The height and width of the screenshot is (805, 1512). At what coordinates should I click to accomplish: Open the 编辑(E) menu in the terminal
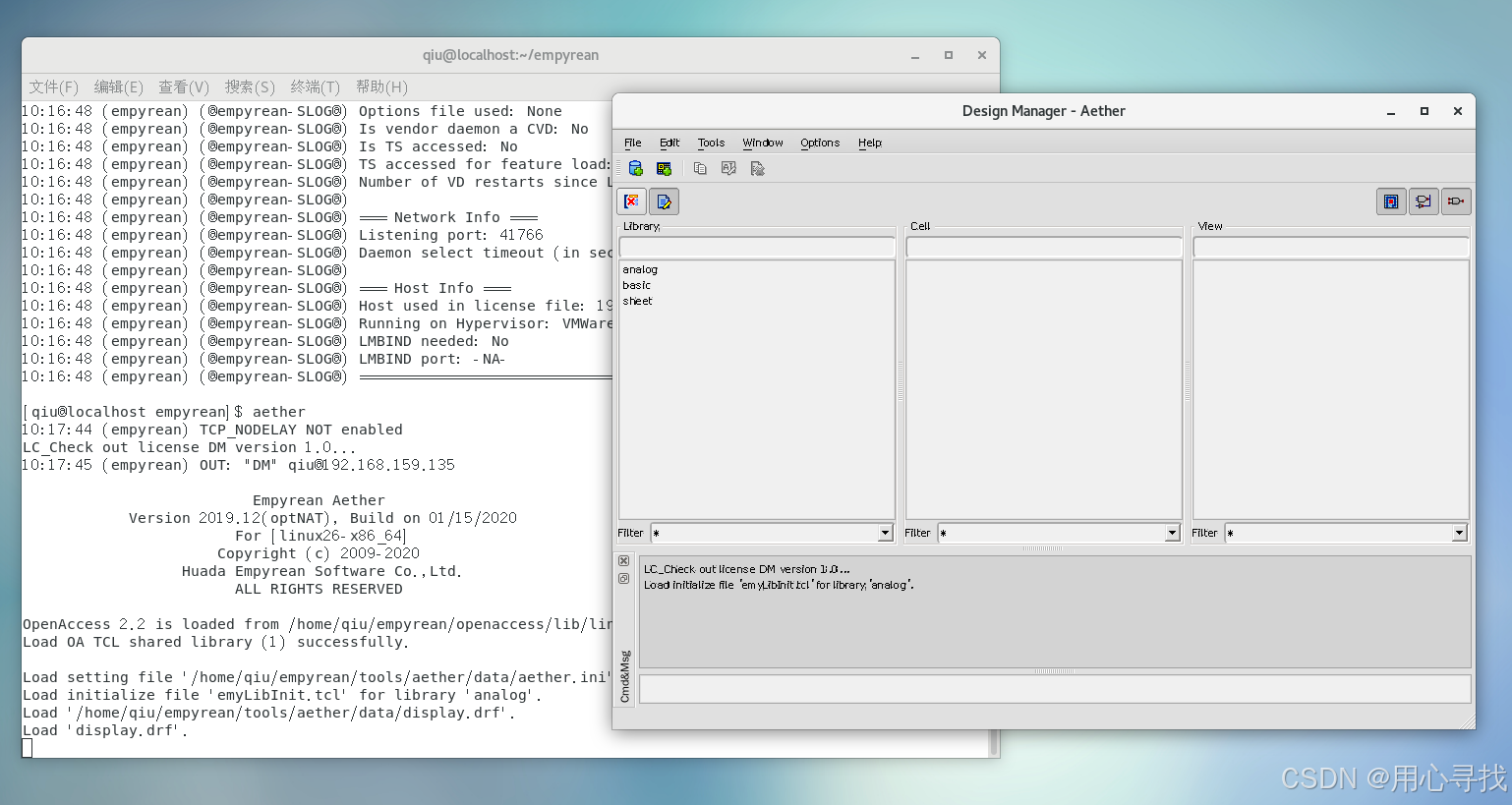tap(119, 87)
